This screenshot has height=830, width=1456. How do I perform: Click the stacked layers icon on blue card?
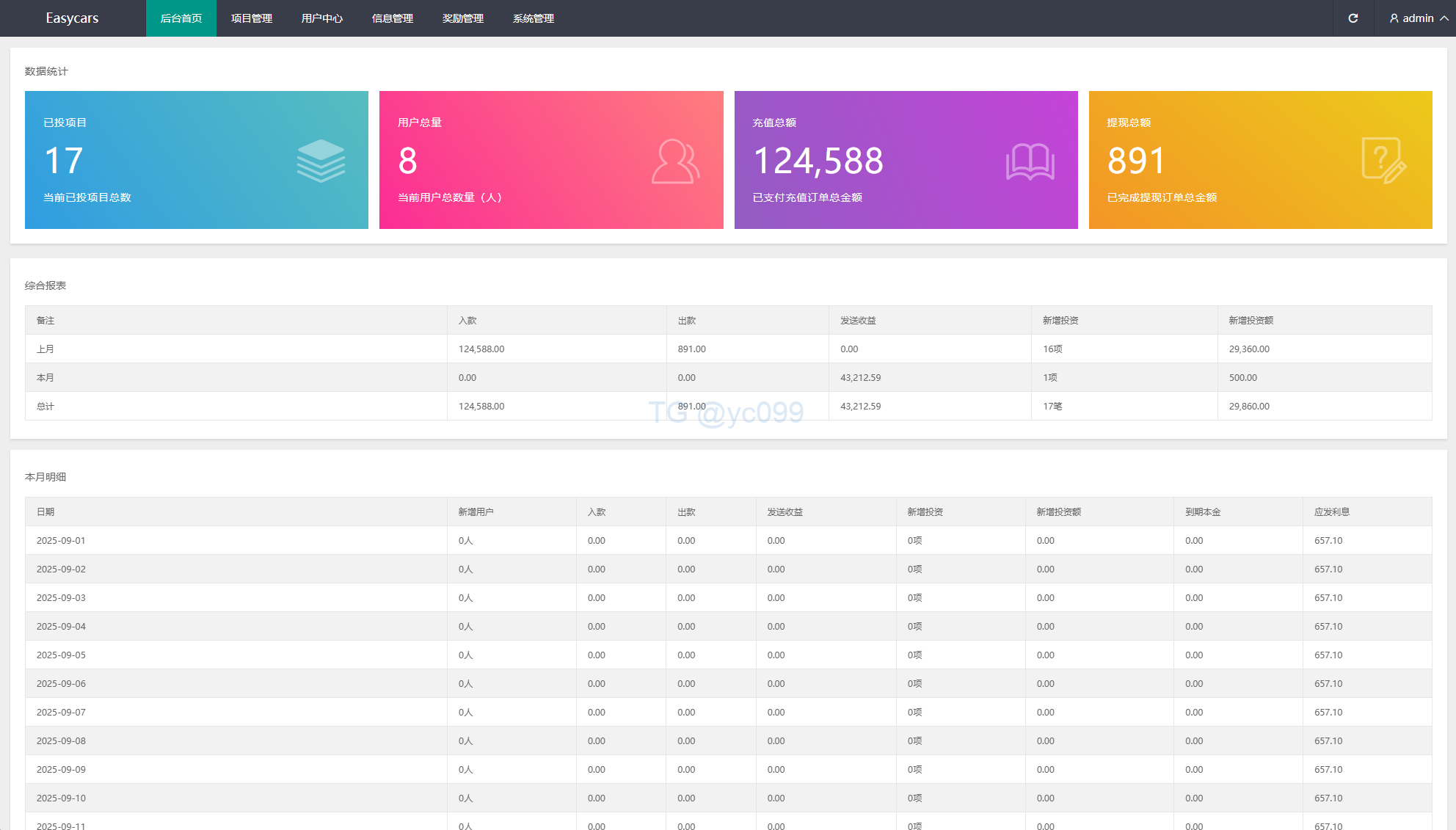(x=321, y=161)
